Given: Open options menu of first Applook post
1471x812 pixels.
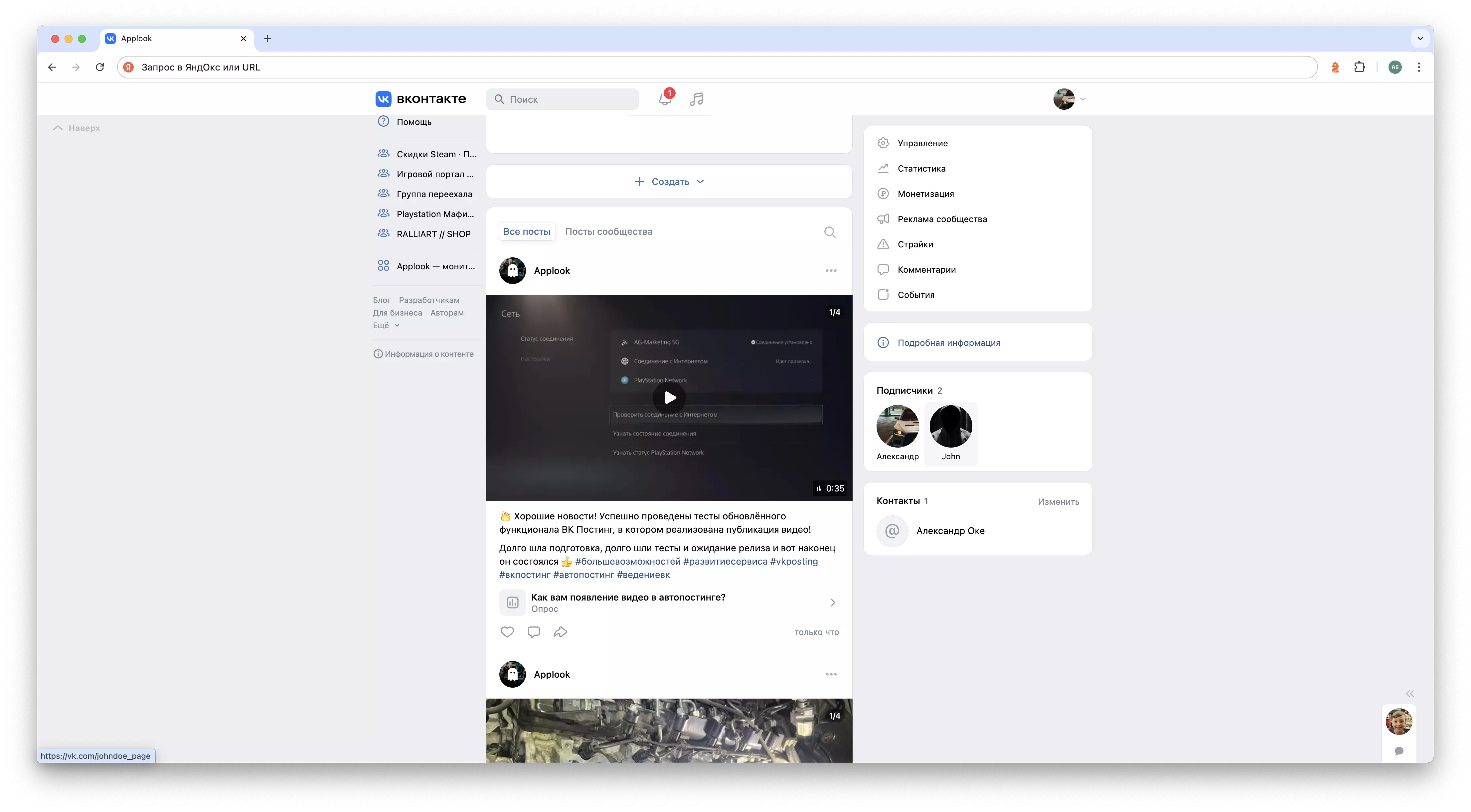Looking at the screenshot, I should [x=831, y=270].
